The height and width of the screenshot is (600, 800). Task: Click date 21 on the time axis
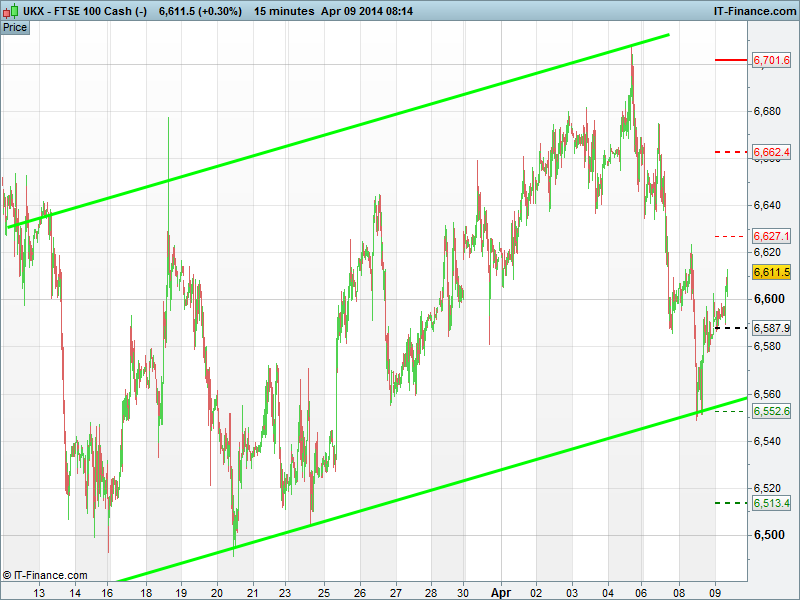click(x=253, y=592)
